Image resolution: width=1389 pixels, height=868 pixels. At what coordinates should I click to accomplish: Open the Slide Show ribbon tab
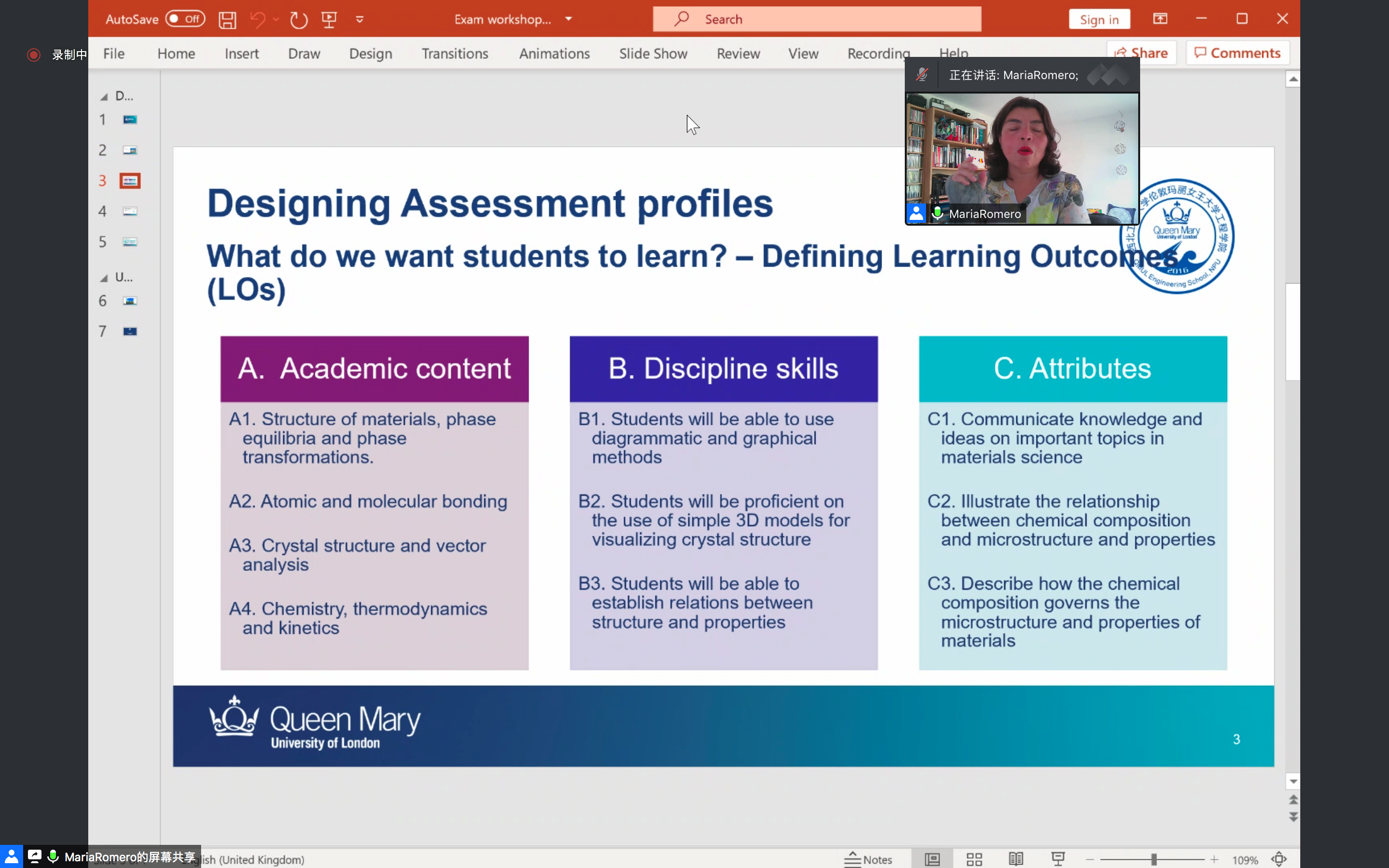[653, 54]
